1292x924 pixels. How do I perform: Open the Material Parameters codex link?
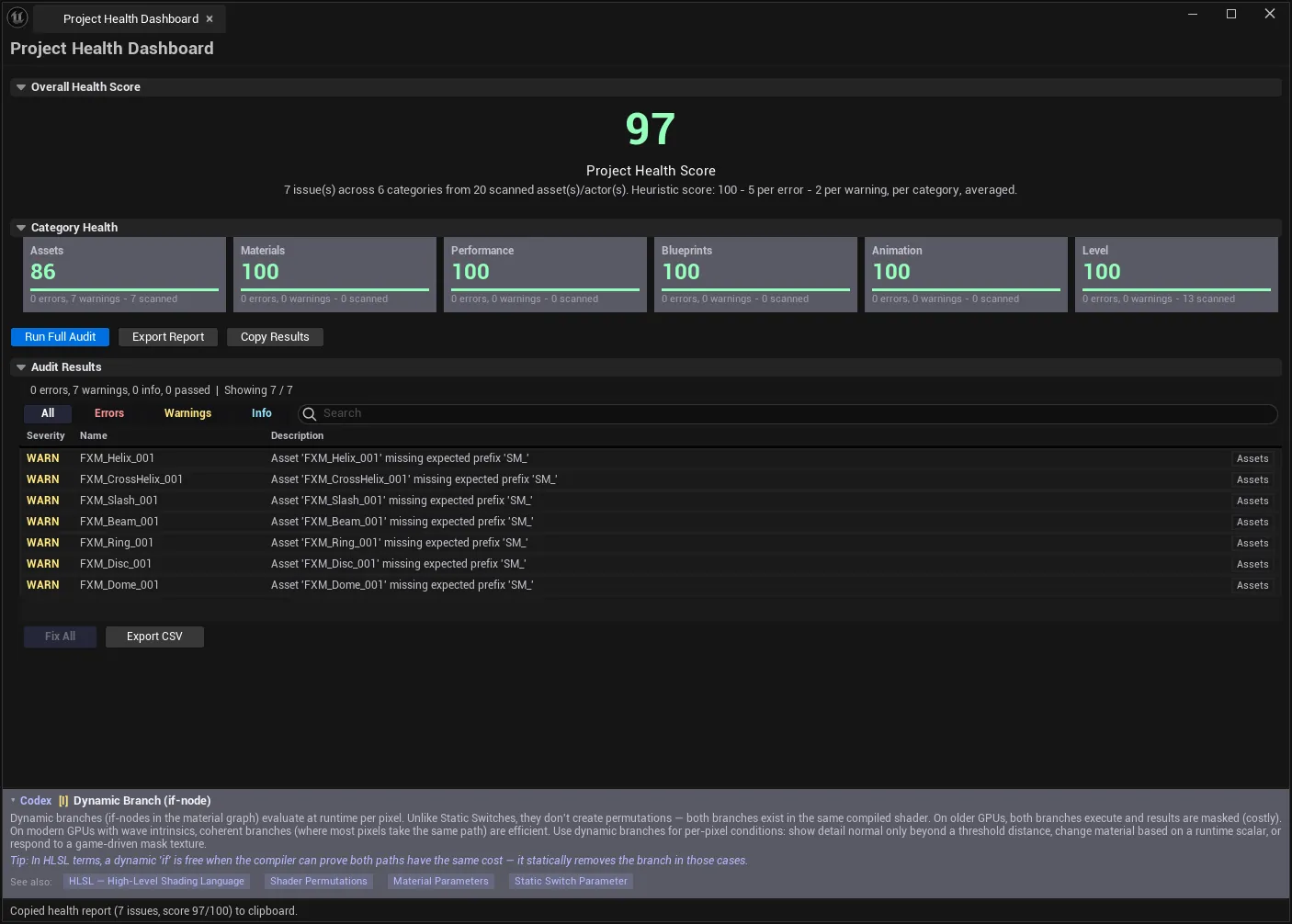[441, 882]
